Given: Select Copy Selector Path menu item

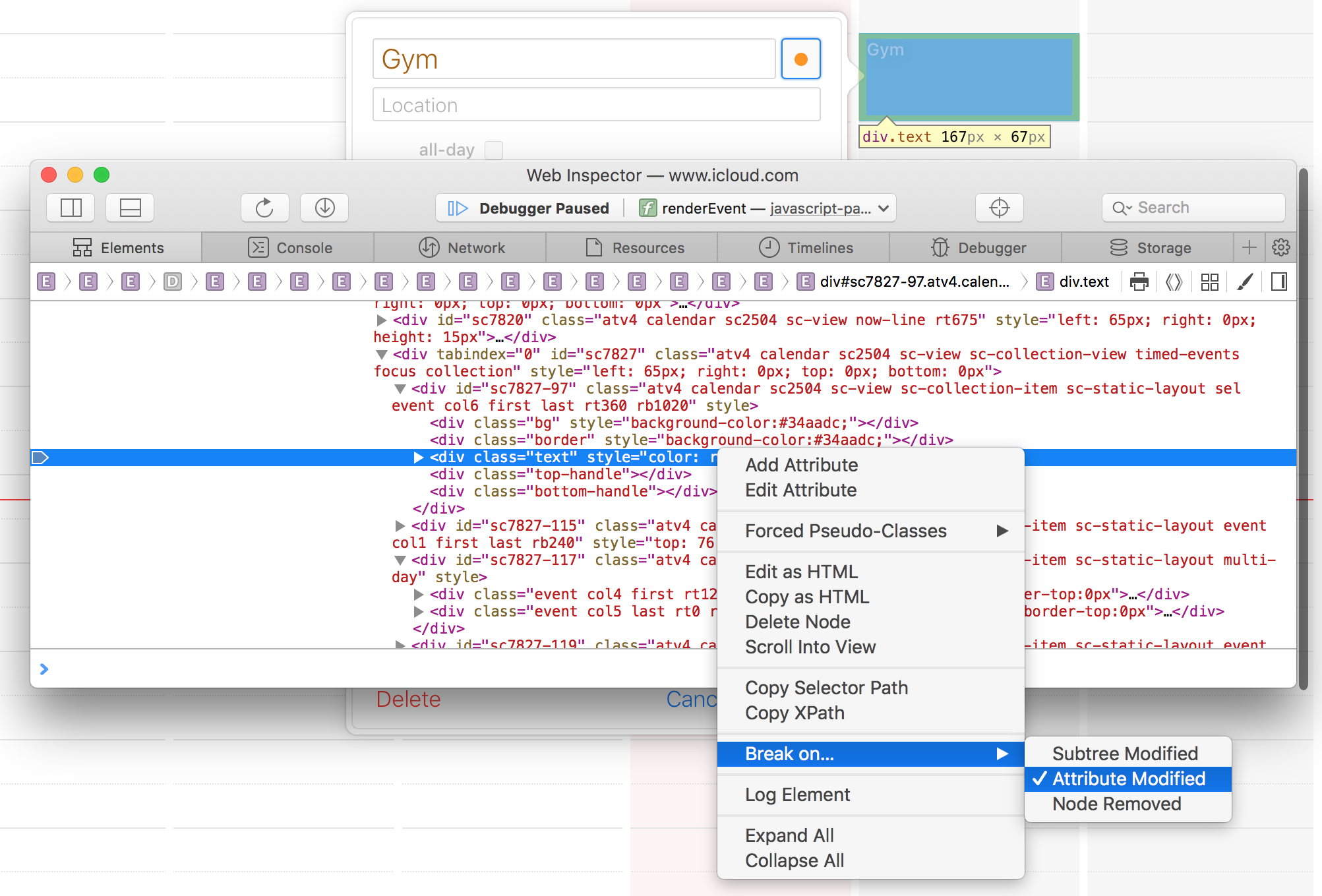Looking at the screenshot, I should pos(826,688).
